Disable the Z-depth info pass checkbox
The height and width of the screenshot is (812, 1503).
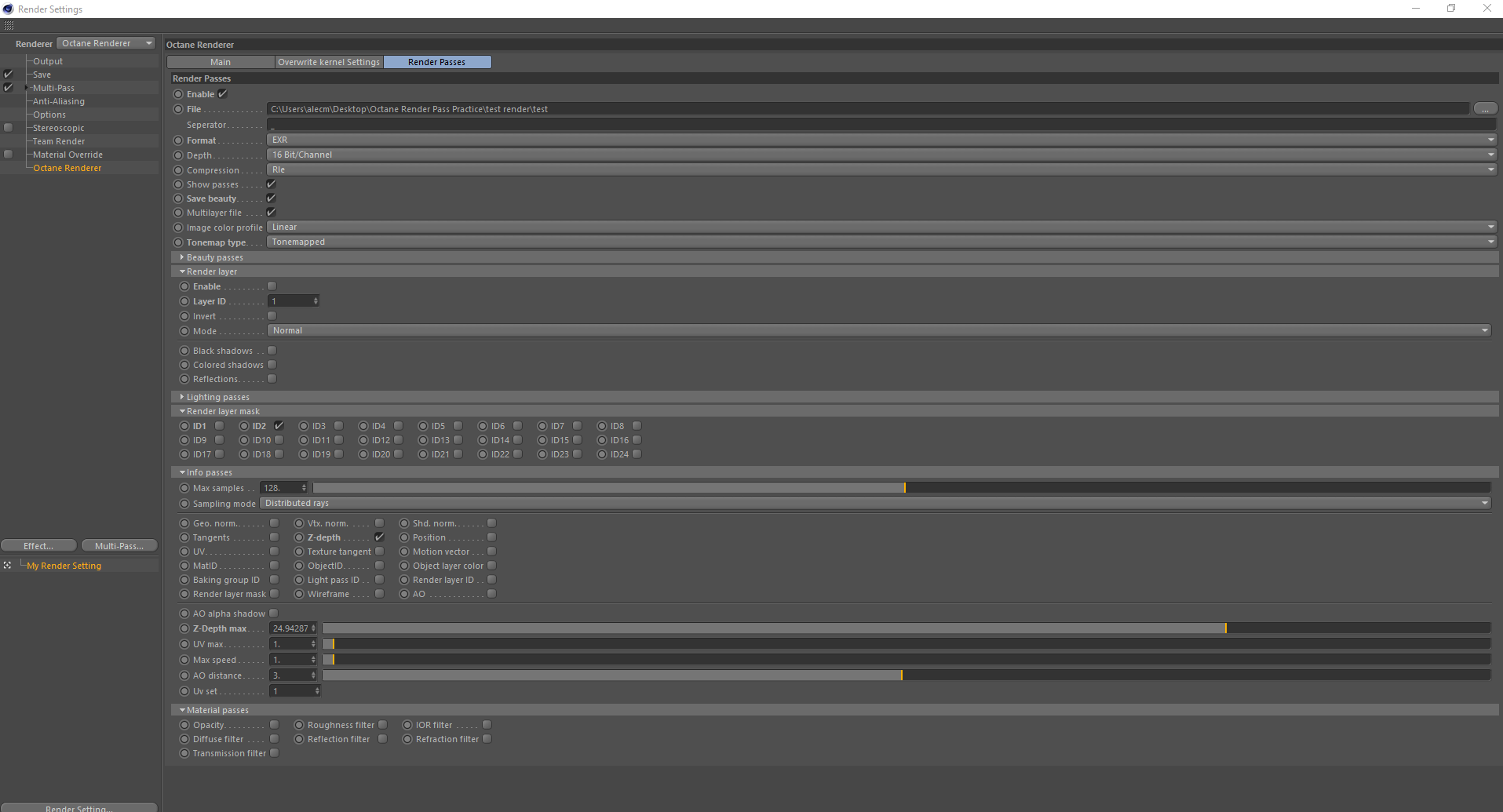pos(380,537)
